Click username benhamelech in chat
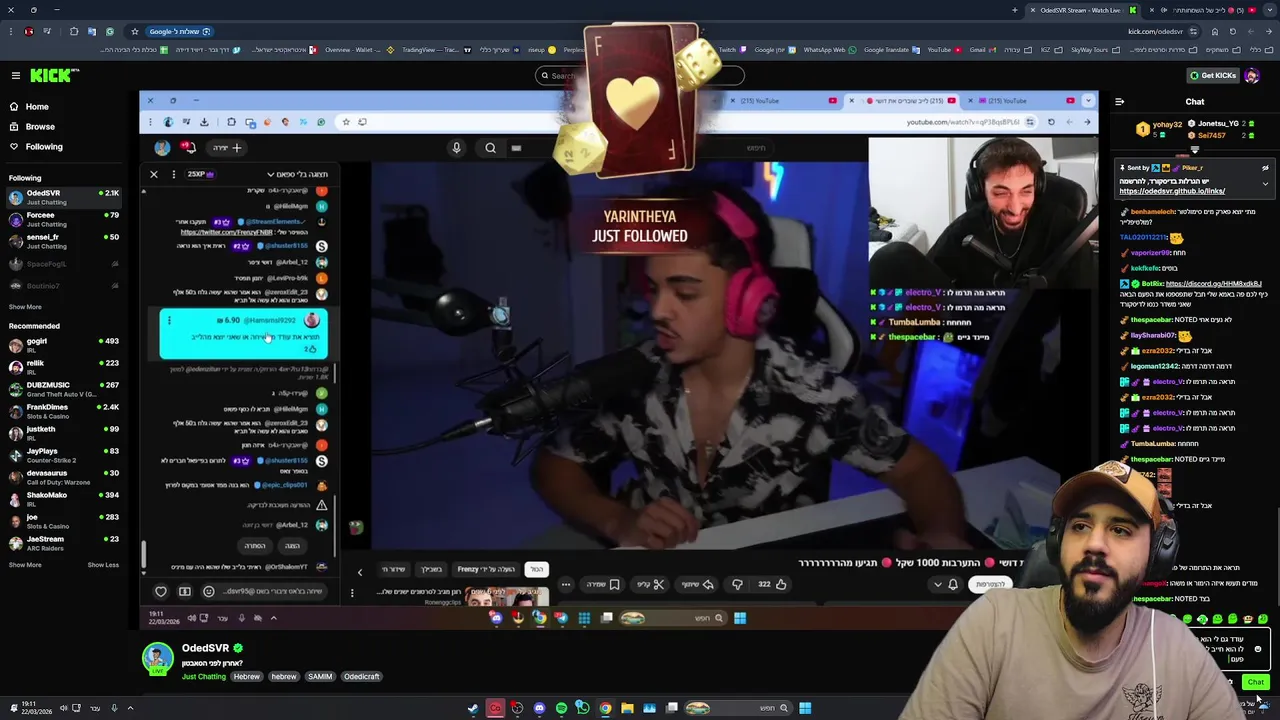 1153,212
